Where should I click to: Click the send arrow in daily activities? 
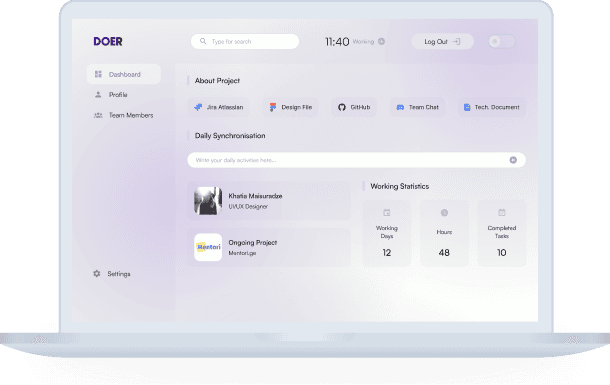[x=513, y=160]
